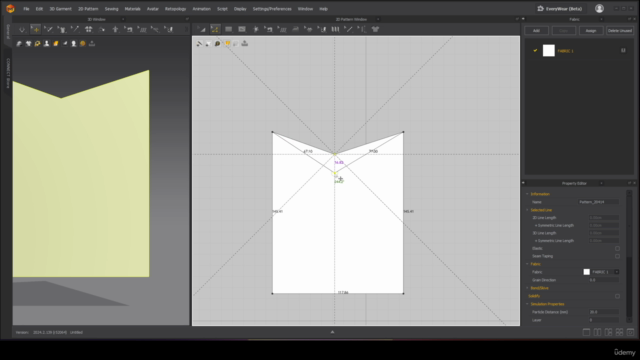Enable the Seam Taping checkbox
The height and width of the screenshot is (360, 640).
[617, 256]
